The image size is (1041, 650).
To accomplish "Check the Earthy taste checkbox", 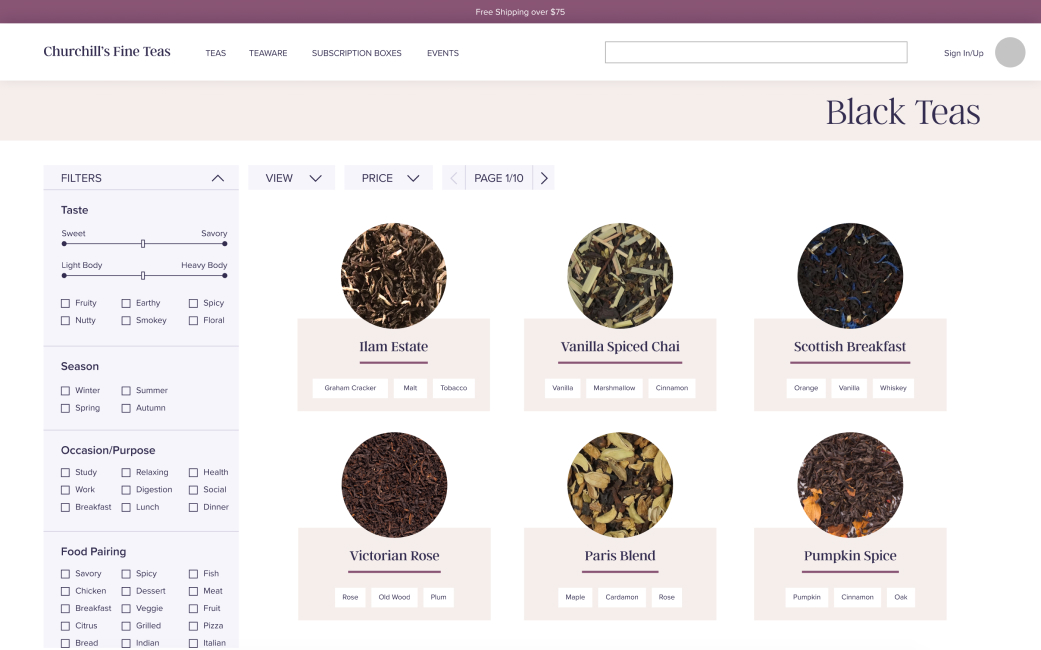I will pyautogui.click(x=125, y=303).
